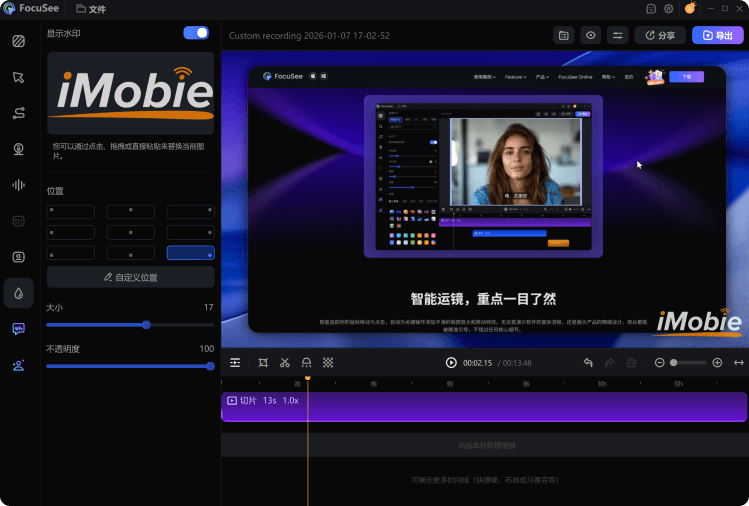Click the orange playhead marker

(308, 378)
